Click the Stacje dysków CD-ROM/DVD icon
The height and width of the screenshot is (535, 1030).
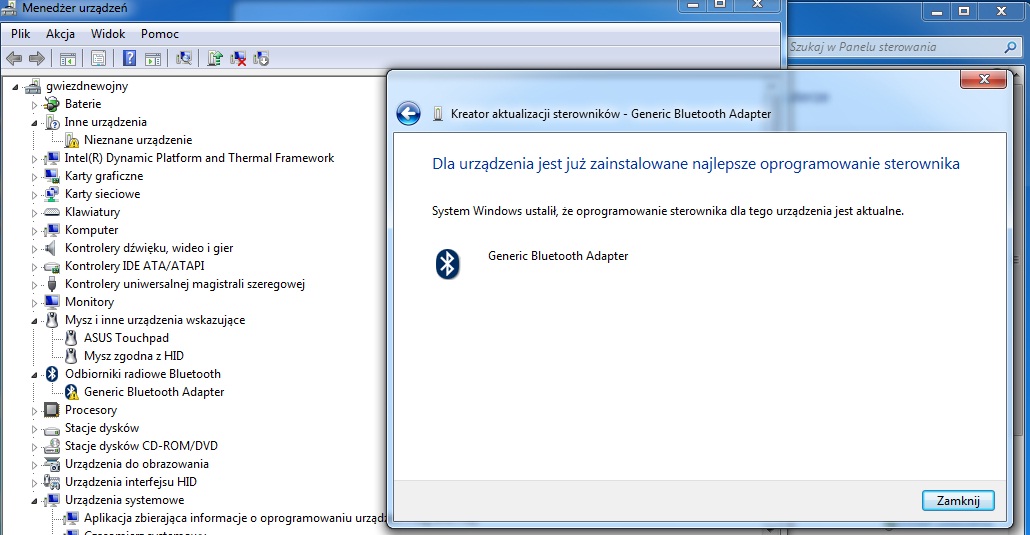(51, 446)
